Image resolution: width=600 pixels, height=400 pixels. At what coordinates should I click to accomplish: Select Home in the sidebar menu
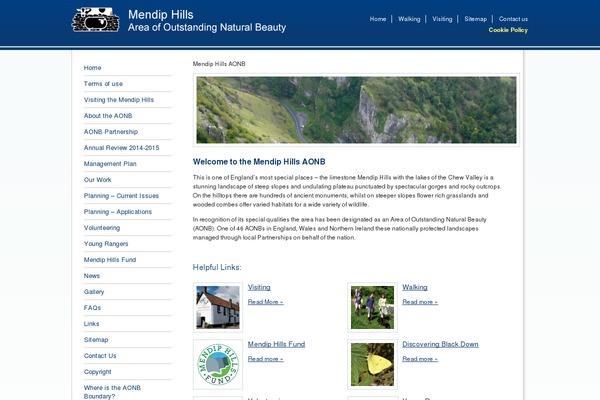pyautogui.click(x=93, y=68)
